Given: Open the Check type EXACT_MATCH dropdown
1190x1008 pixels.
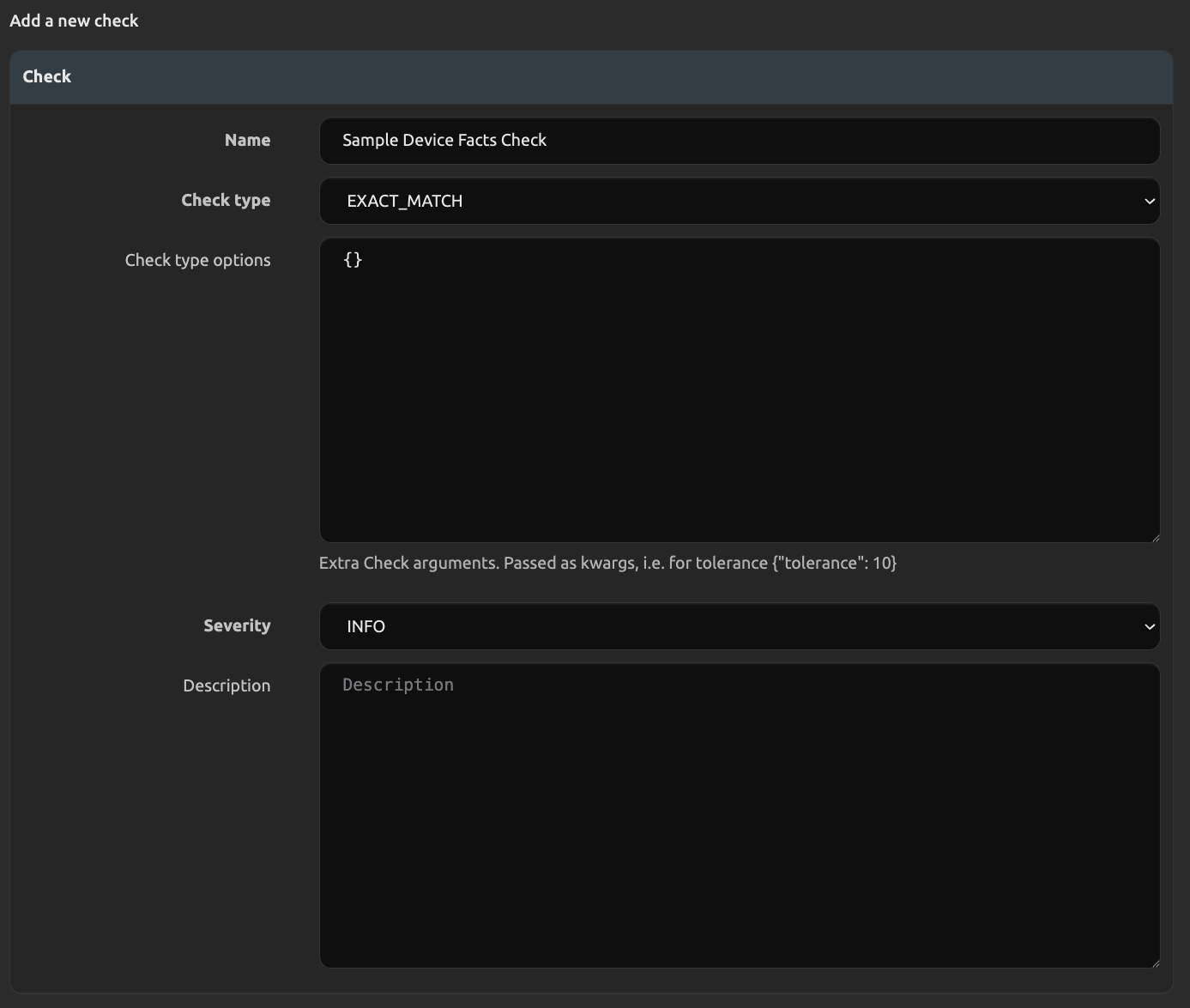Looking at the screenshot, I should (738, 201).
